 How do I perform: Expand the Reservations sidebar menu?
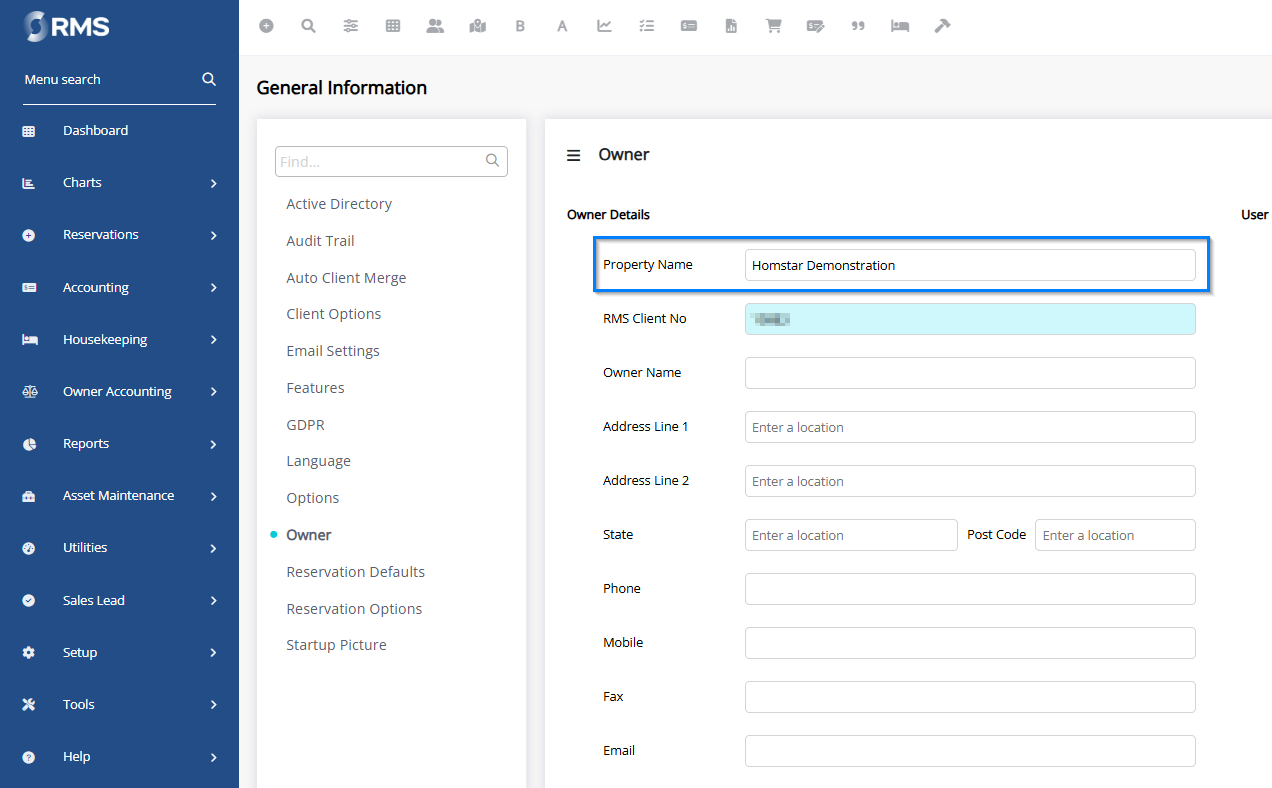120,235
